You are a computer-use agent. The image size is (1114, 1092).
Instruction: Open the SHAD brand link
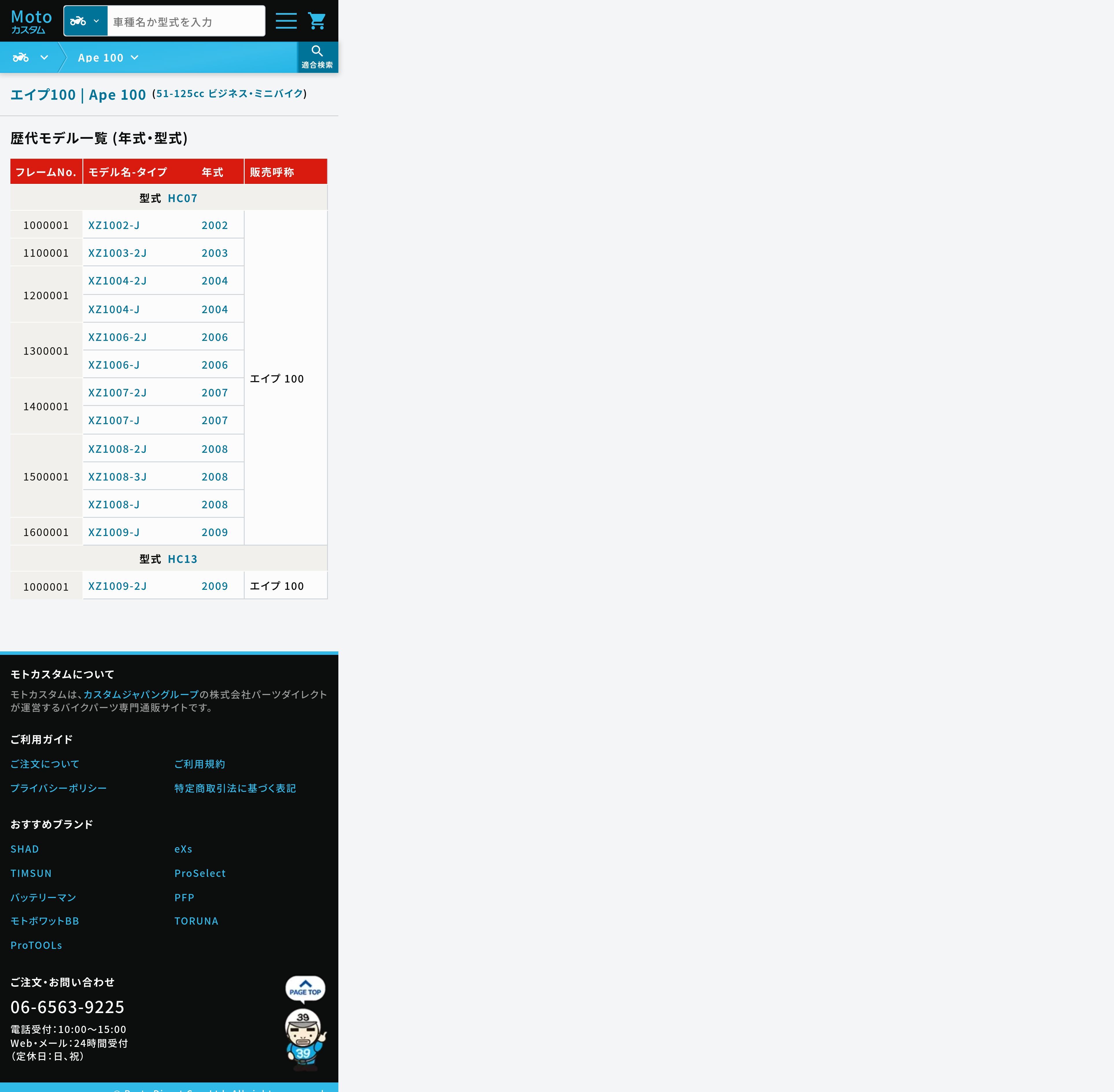25,849
